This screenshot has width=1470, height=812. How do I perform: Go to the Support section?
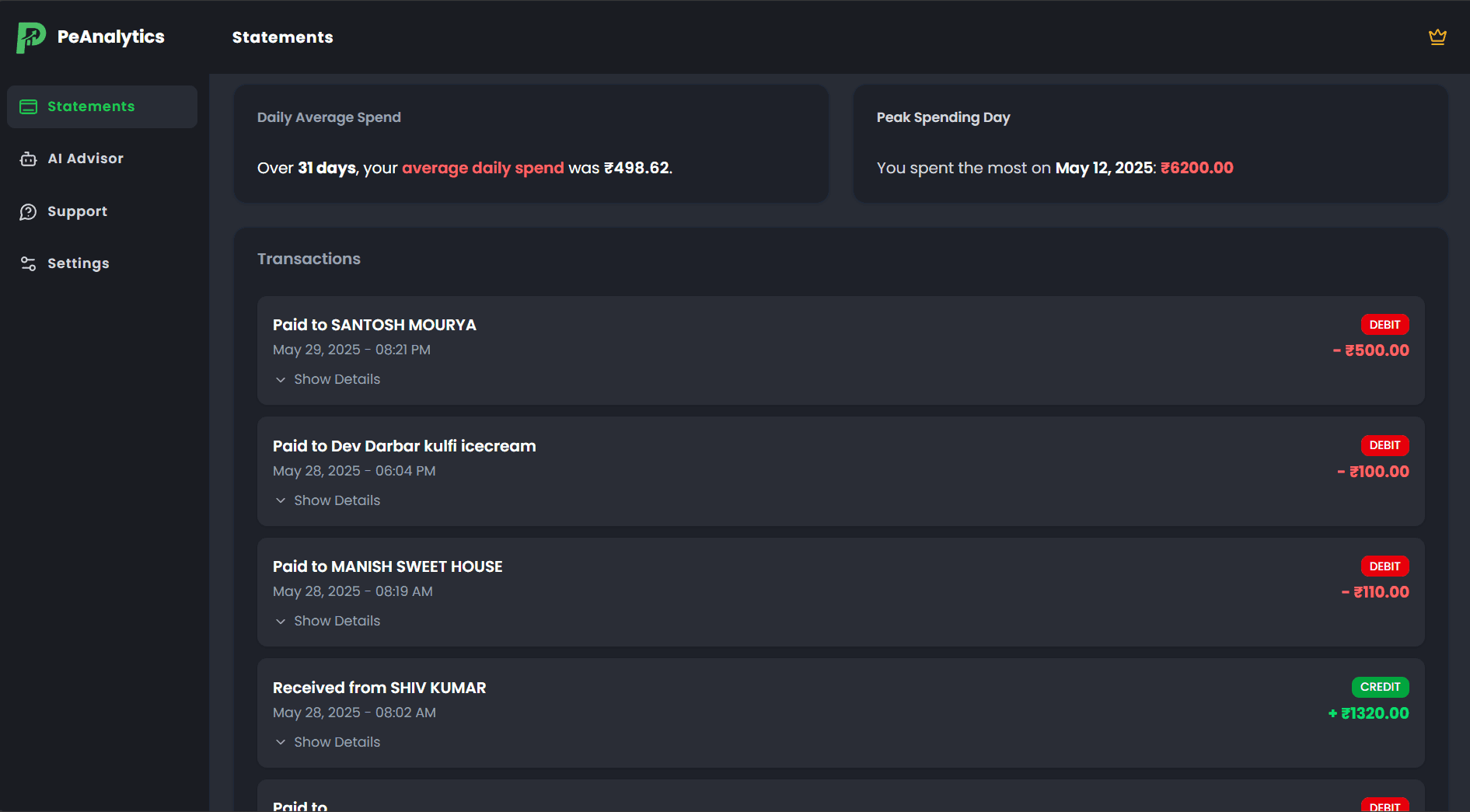77,211
